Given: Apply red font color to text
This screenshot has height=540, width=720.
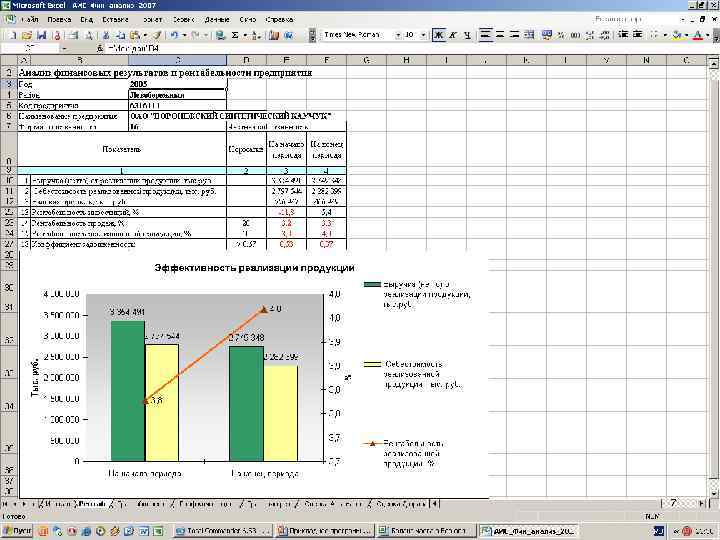Looking at the screenshot, I should (698, 35).
